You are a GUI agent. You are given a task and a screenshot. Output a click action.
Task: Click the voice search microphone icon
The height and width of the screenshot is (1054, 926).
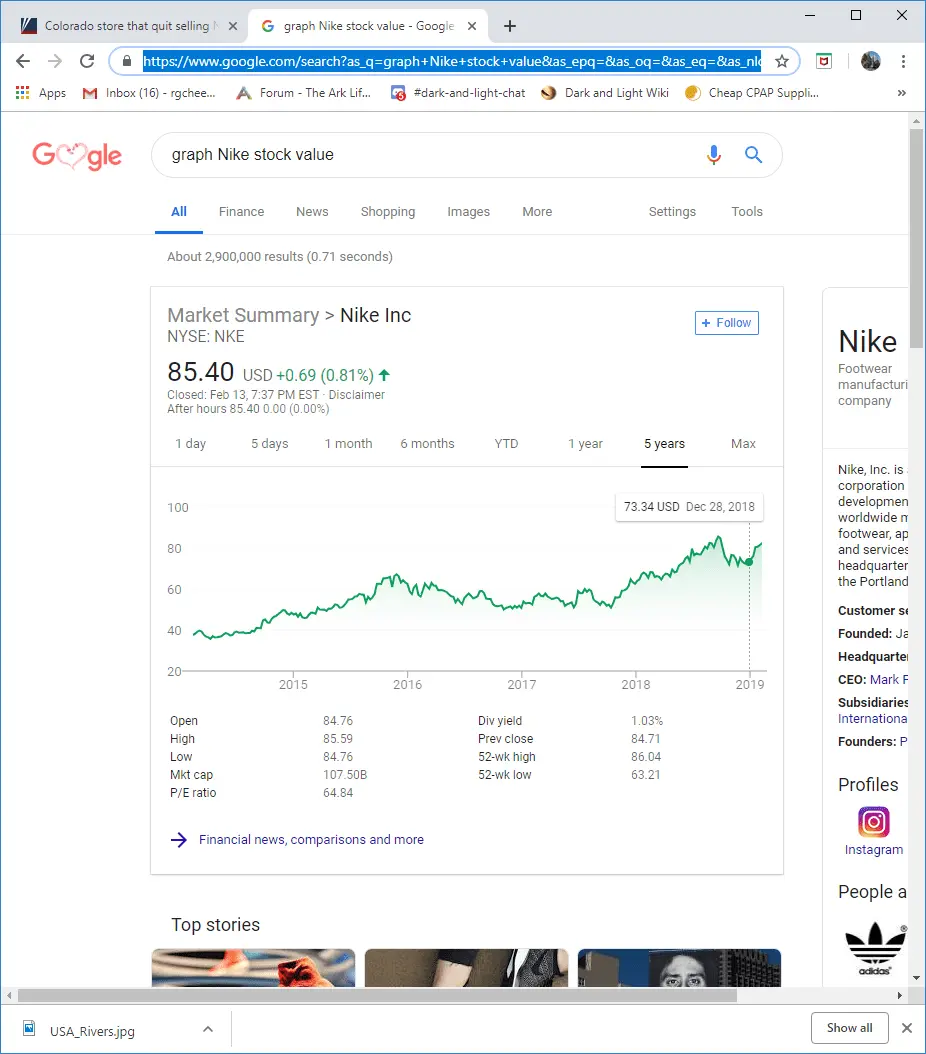pyautogui.click(x=713, y=155)
